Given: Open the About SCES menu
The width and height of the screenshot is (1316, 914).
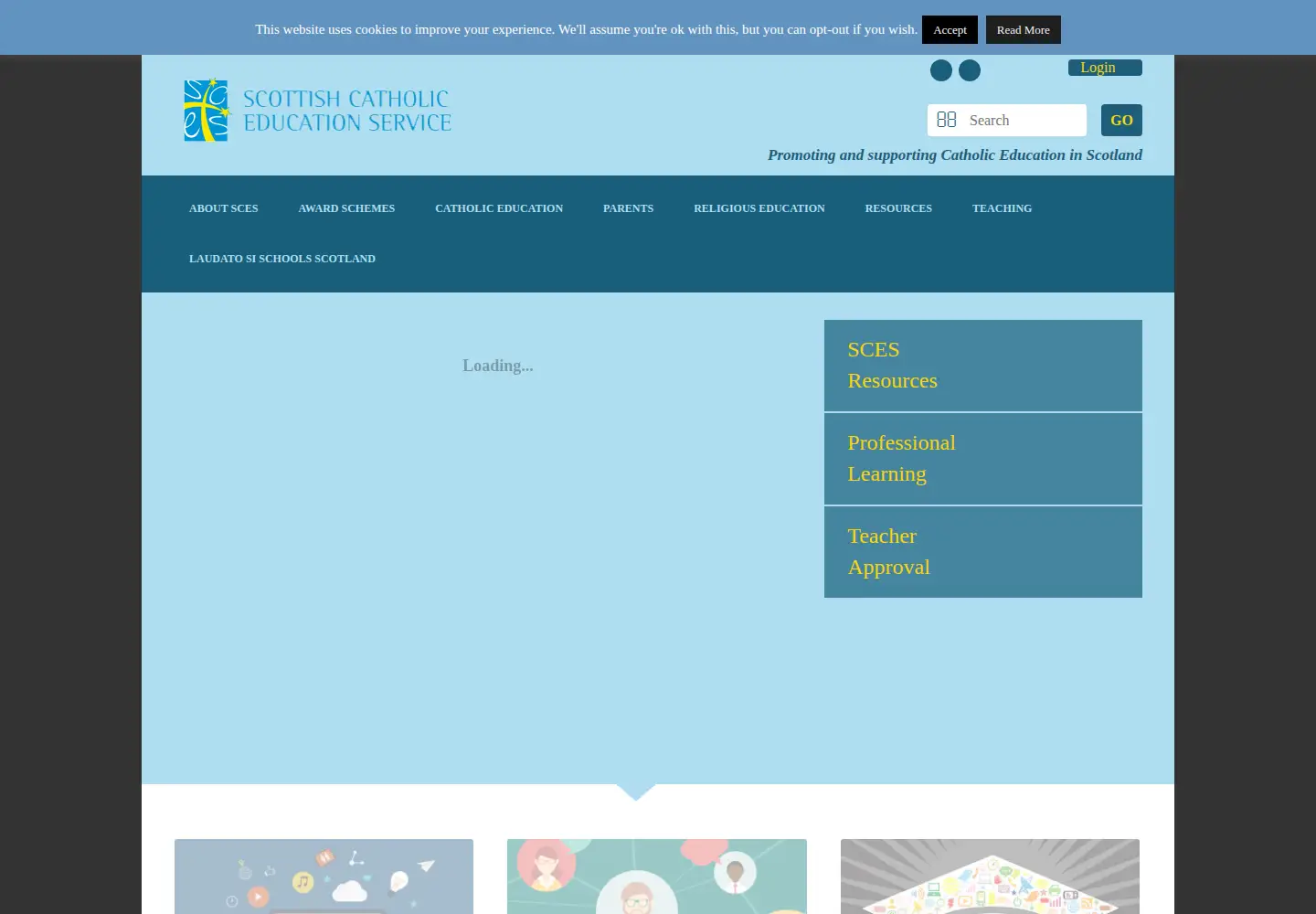Looking at the screenshot, I should (x=224, y=208).
